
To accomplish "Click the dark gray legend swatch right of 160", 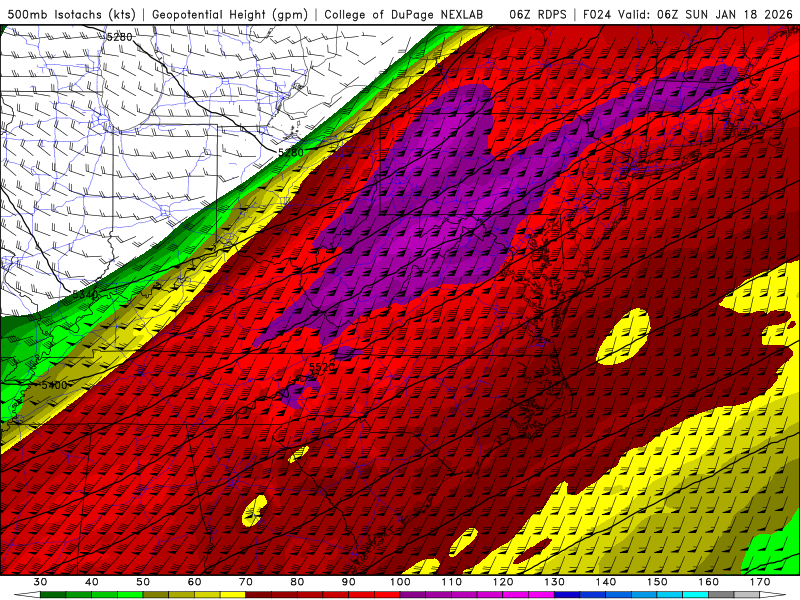I will 721,595.
